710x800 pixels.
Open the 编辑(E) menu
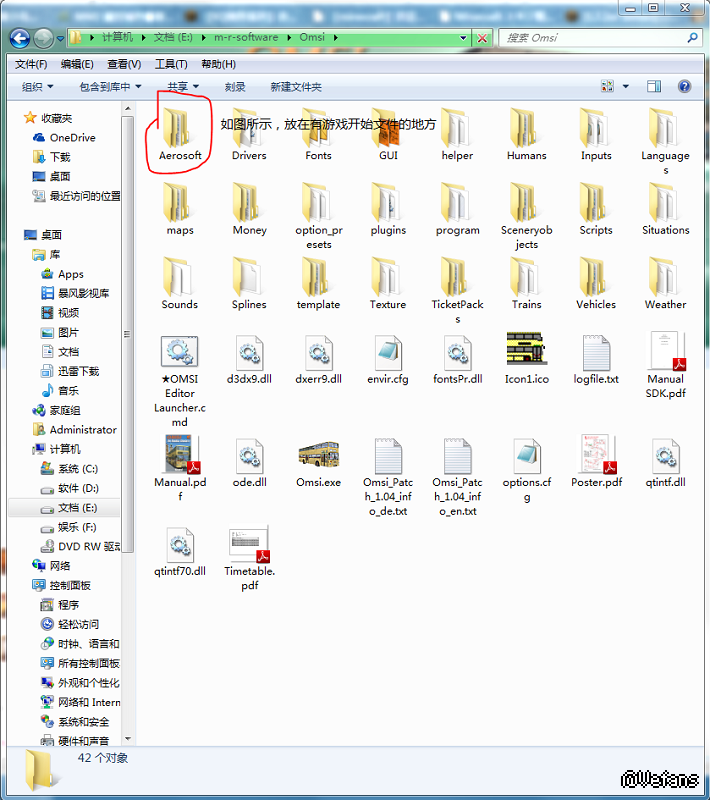tap(77, 64)
